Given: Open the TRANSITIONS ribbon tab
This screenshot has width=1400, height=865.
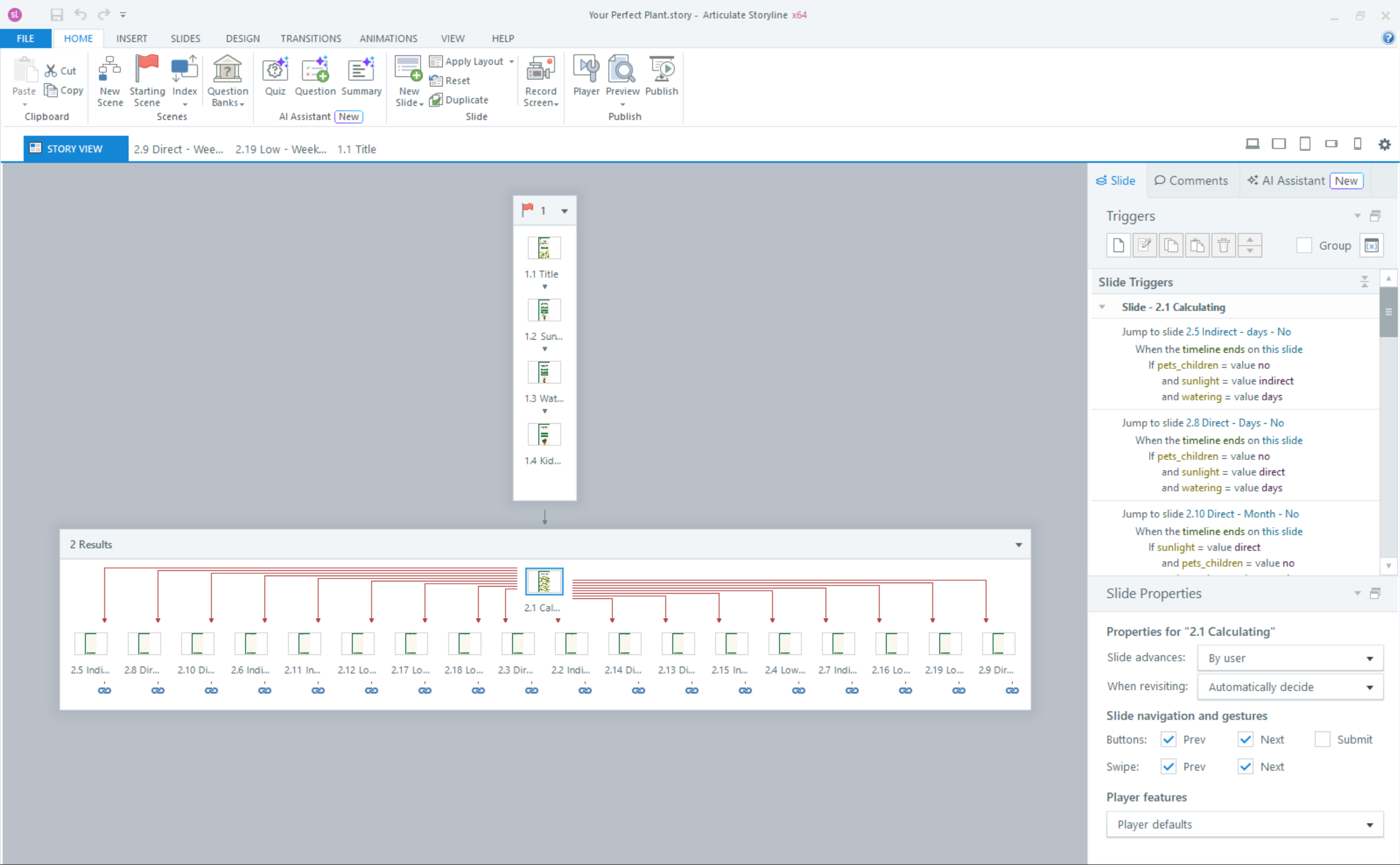Looking at the screenshot, I should coord(310,39).
